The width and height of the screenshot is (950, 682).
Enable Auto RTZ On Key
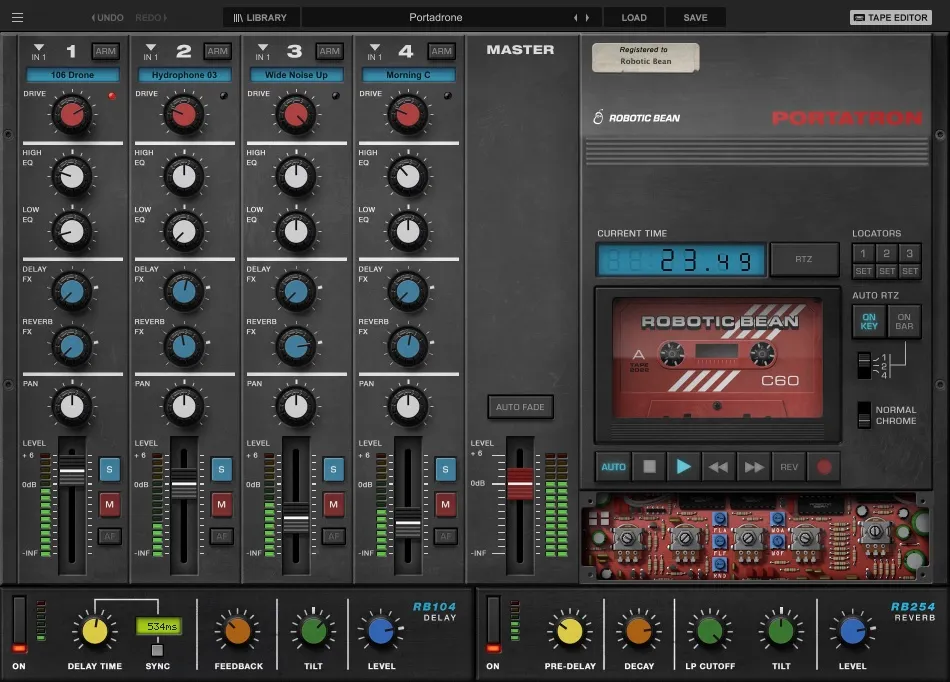tap(869, 322)
